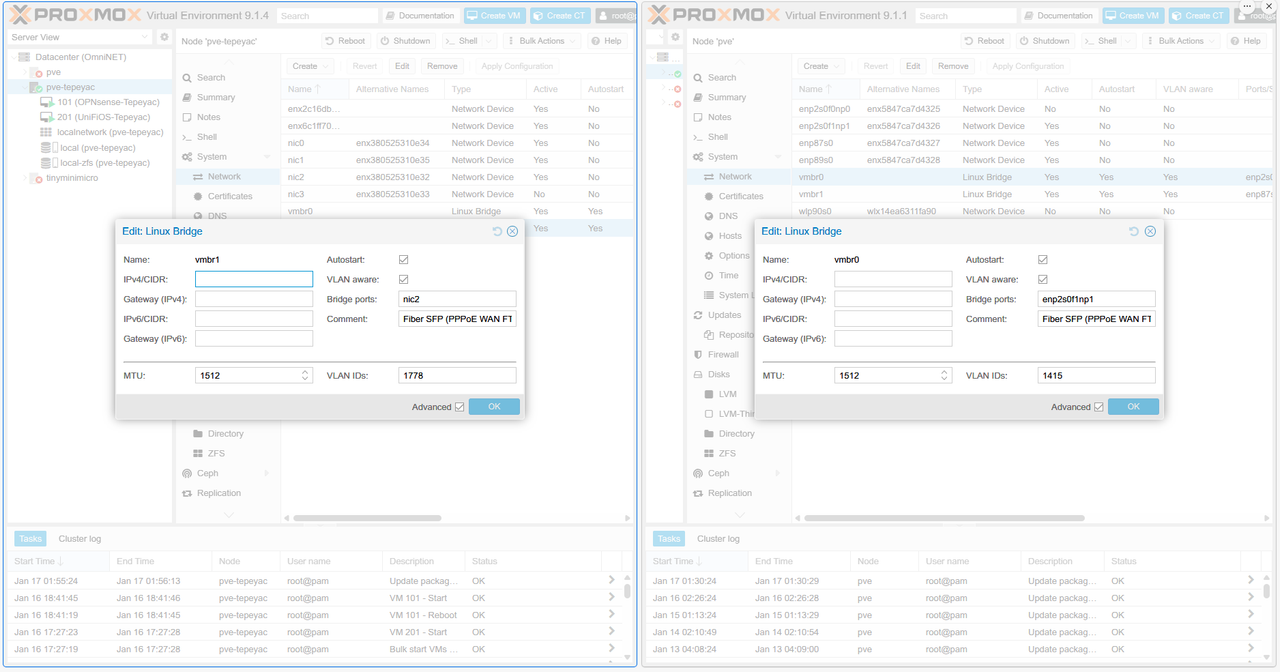Close the vmbr0 Edit Linux Bridge dialog
Screen dimensions: 1280x672
(1151, 231)
